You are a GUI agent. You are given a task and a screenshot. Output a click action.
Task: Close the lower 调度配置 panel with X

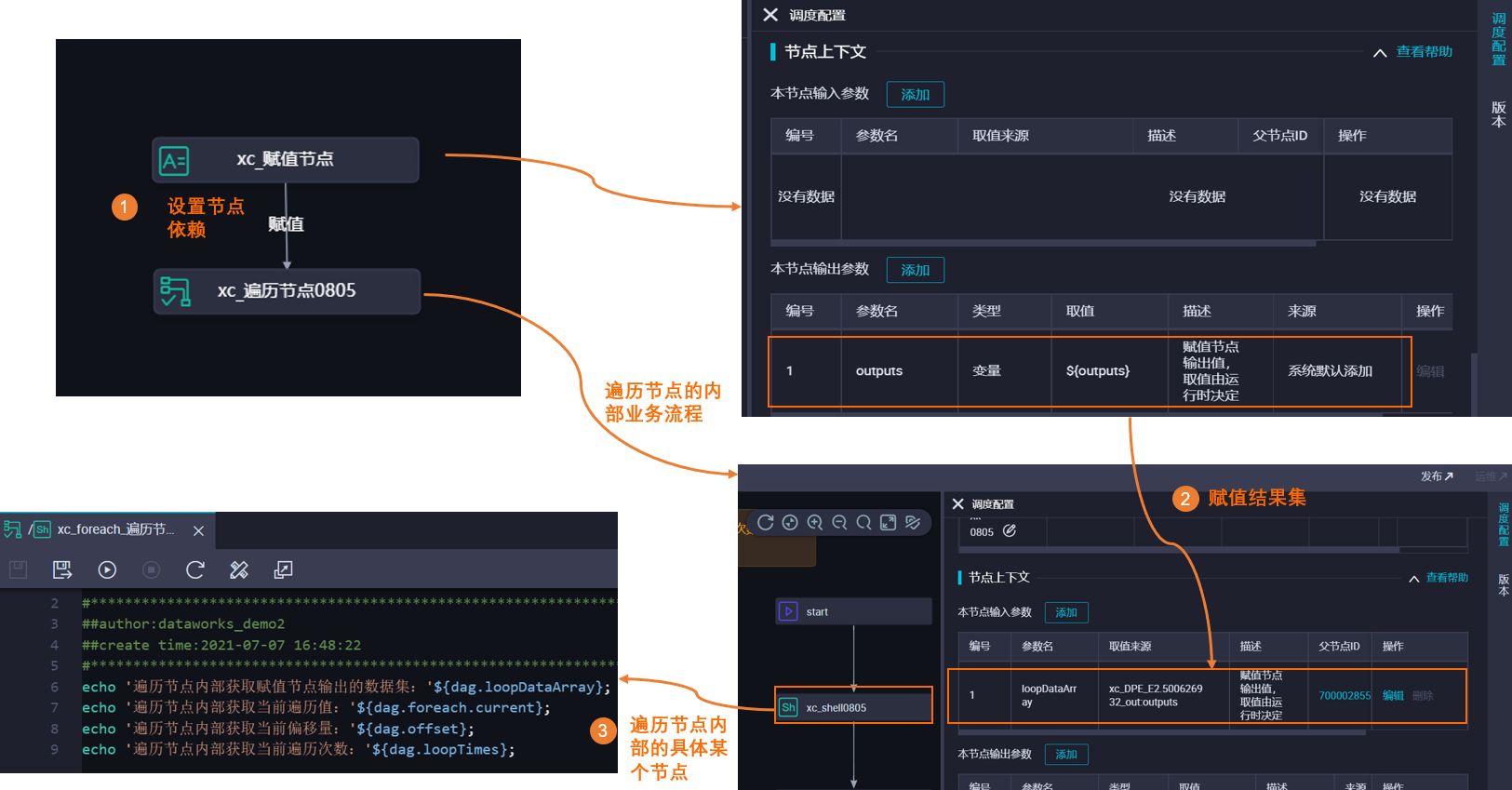(x=957, y=504)
